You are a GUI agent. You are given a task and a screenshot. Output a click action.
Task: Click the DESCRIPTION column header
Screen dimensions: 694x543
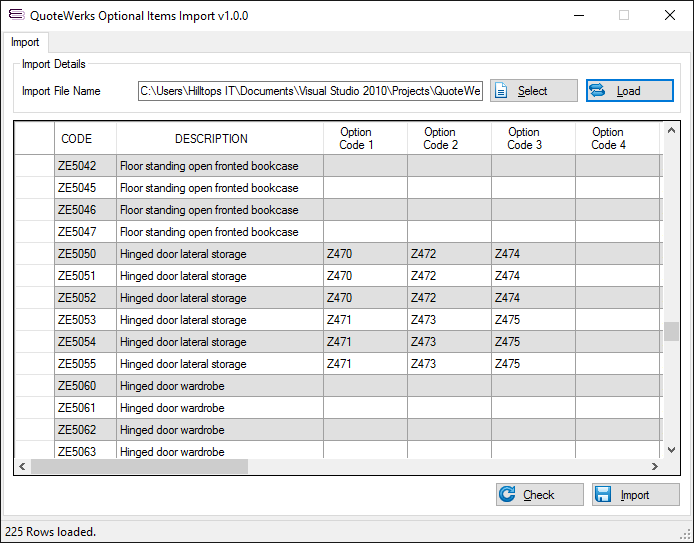point(211,139)
